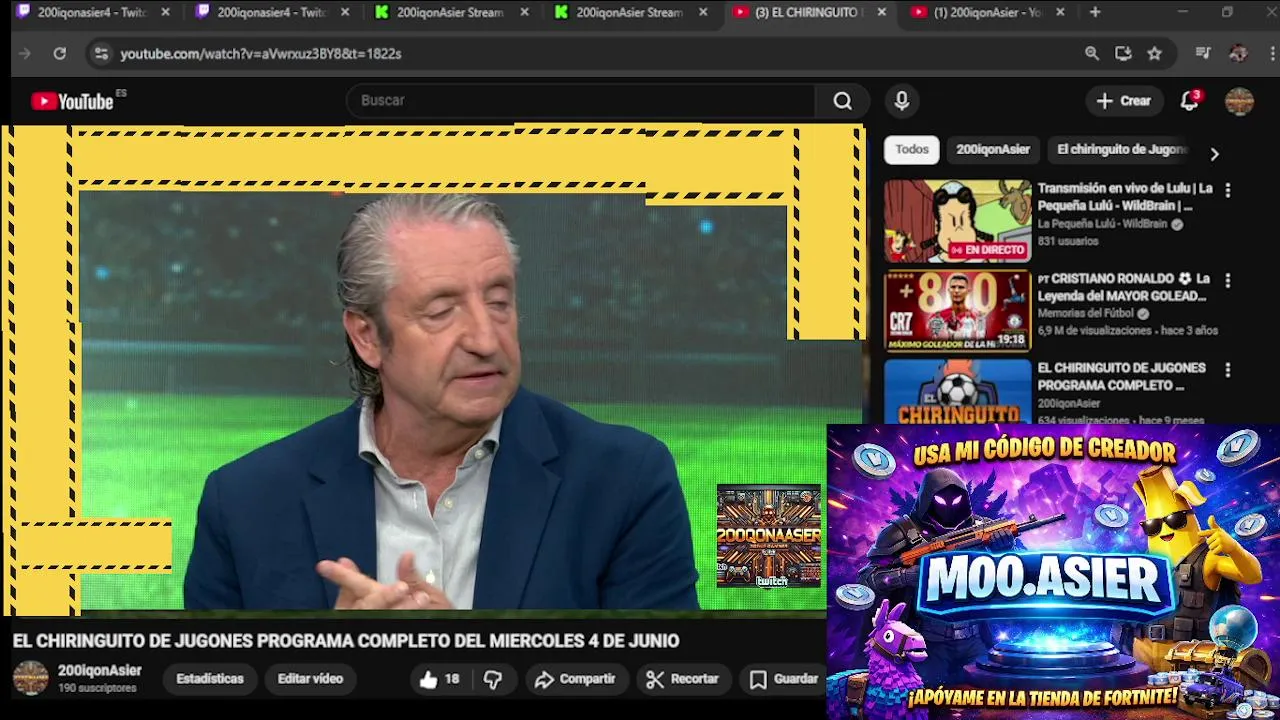Click the '190 suscriptores' text

(x=97, y=689)
